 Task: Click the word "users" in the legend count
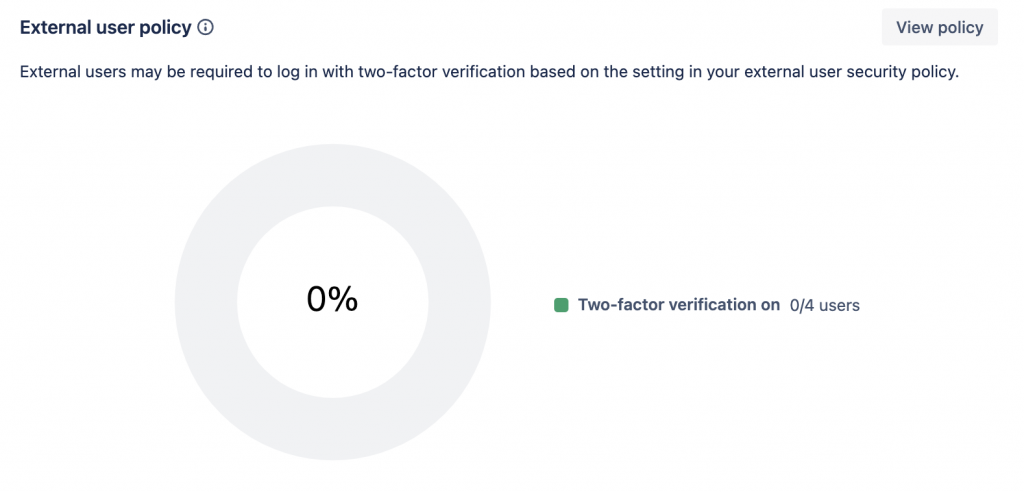[839, 305]
